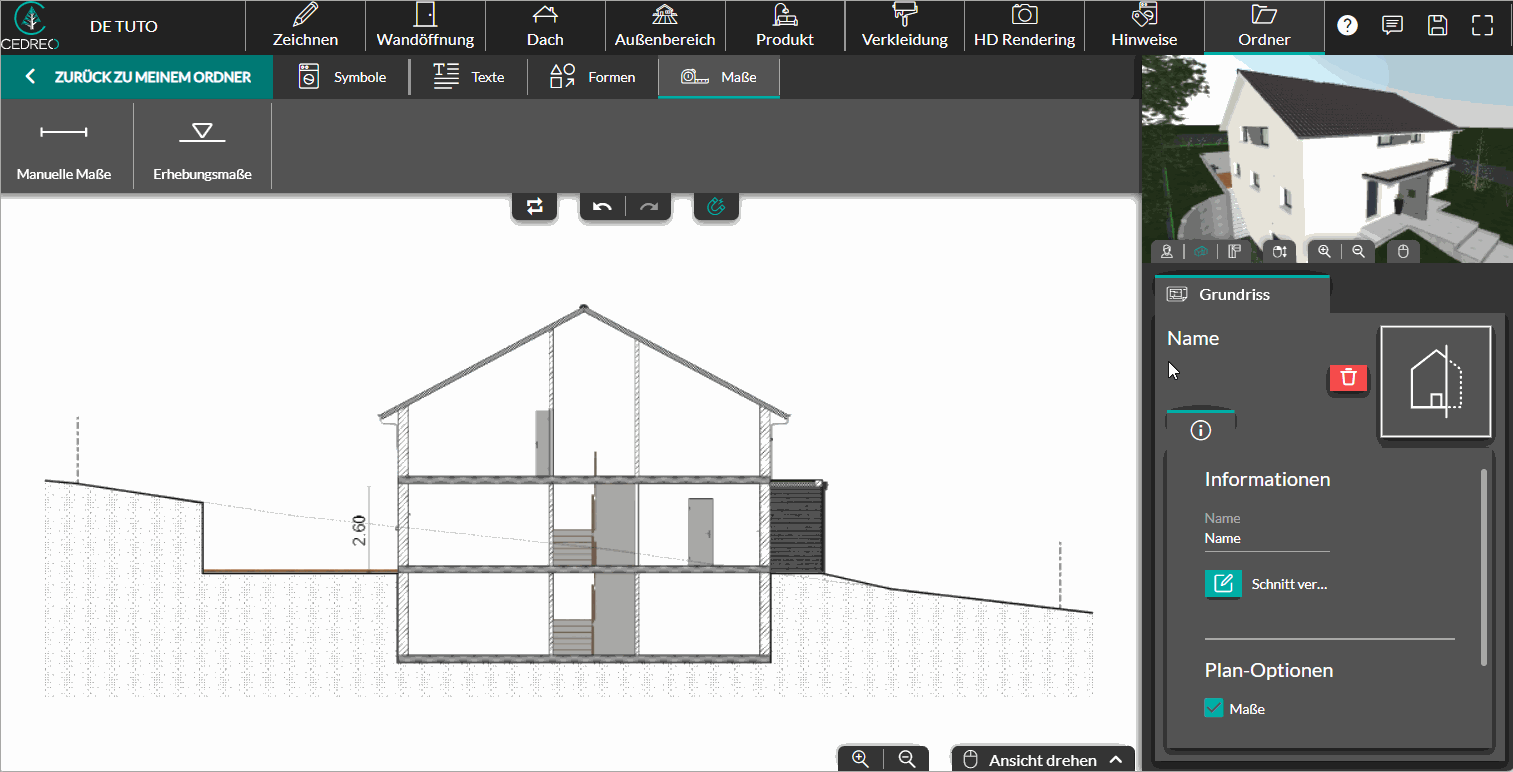Undo the last action
The image size is (1513, 772).
coord(602,206)
